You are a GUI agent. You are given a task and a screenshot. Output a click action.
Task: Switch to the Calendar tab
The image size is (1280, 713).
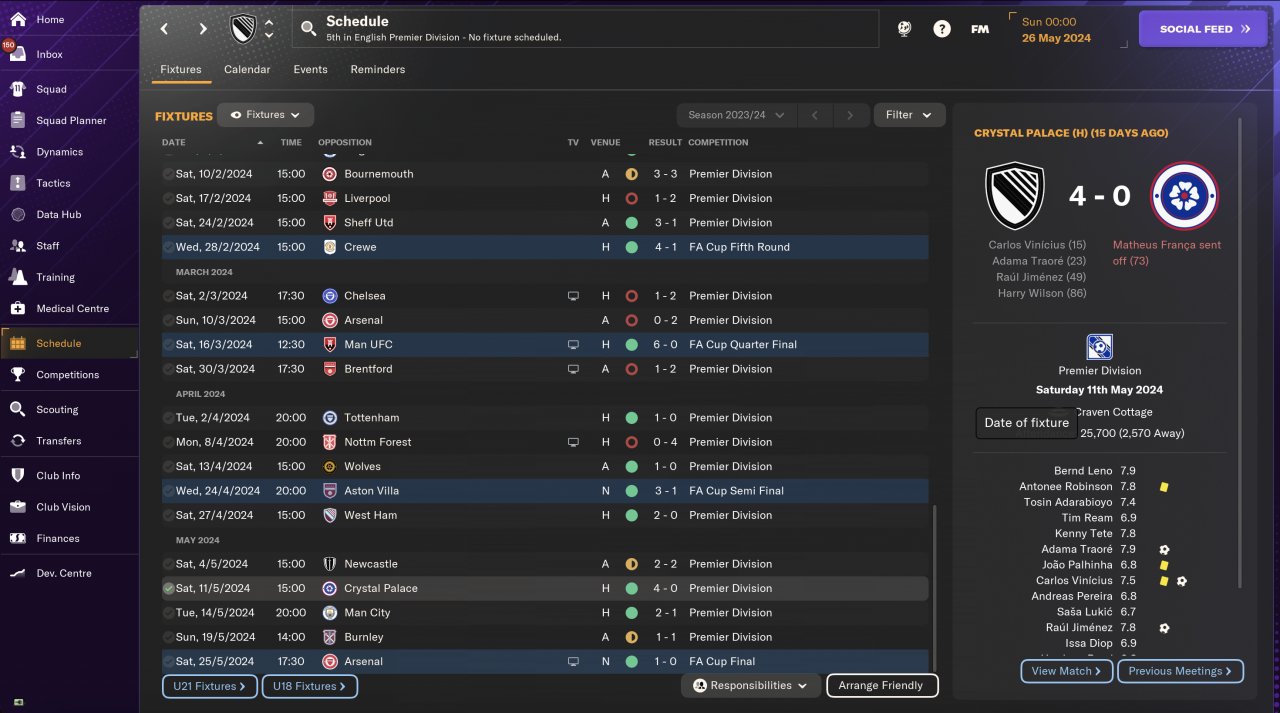pyautogui.click(x=247, y=70)
